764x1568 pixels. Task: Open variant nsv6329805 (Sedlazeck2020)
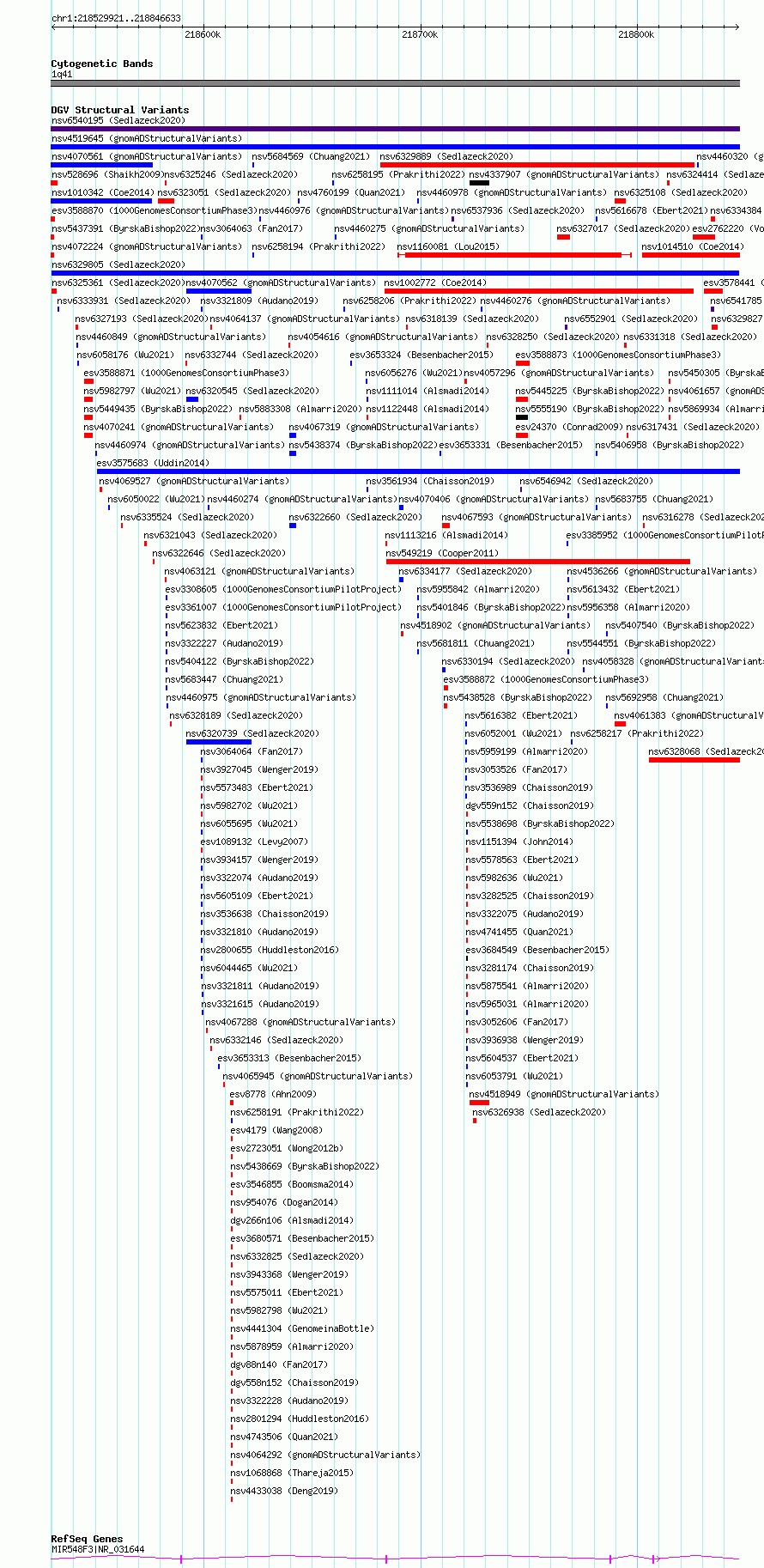click(x=118, y=264)
